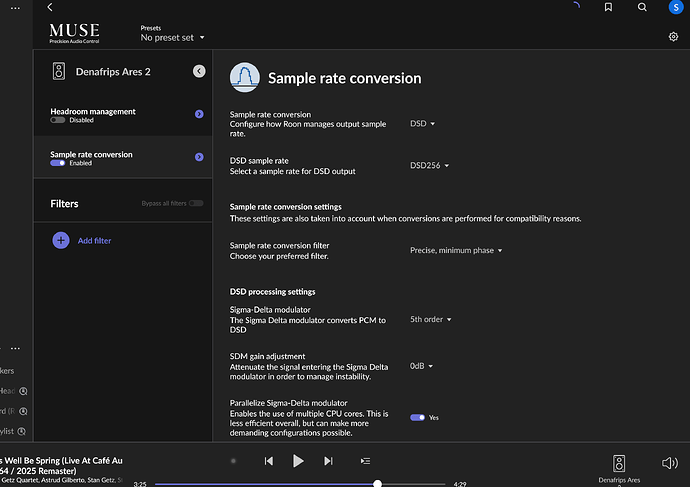The image size is (690, 487).
Task: Turn off Parallelize Sigma-Delta modulator
Action: 417,417
